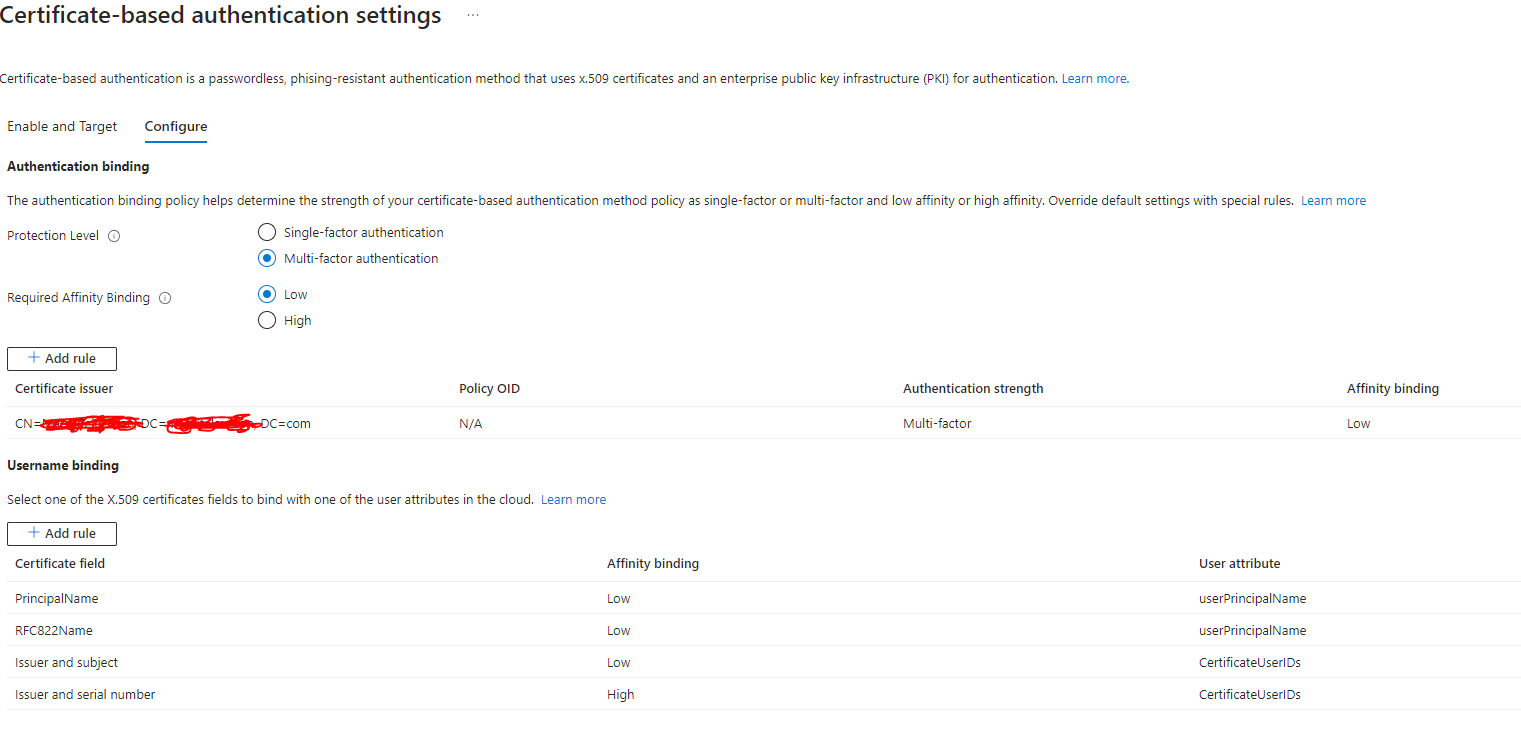Add rule under Authentication binding

pos(62,358)
